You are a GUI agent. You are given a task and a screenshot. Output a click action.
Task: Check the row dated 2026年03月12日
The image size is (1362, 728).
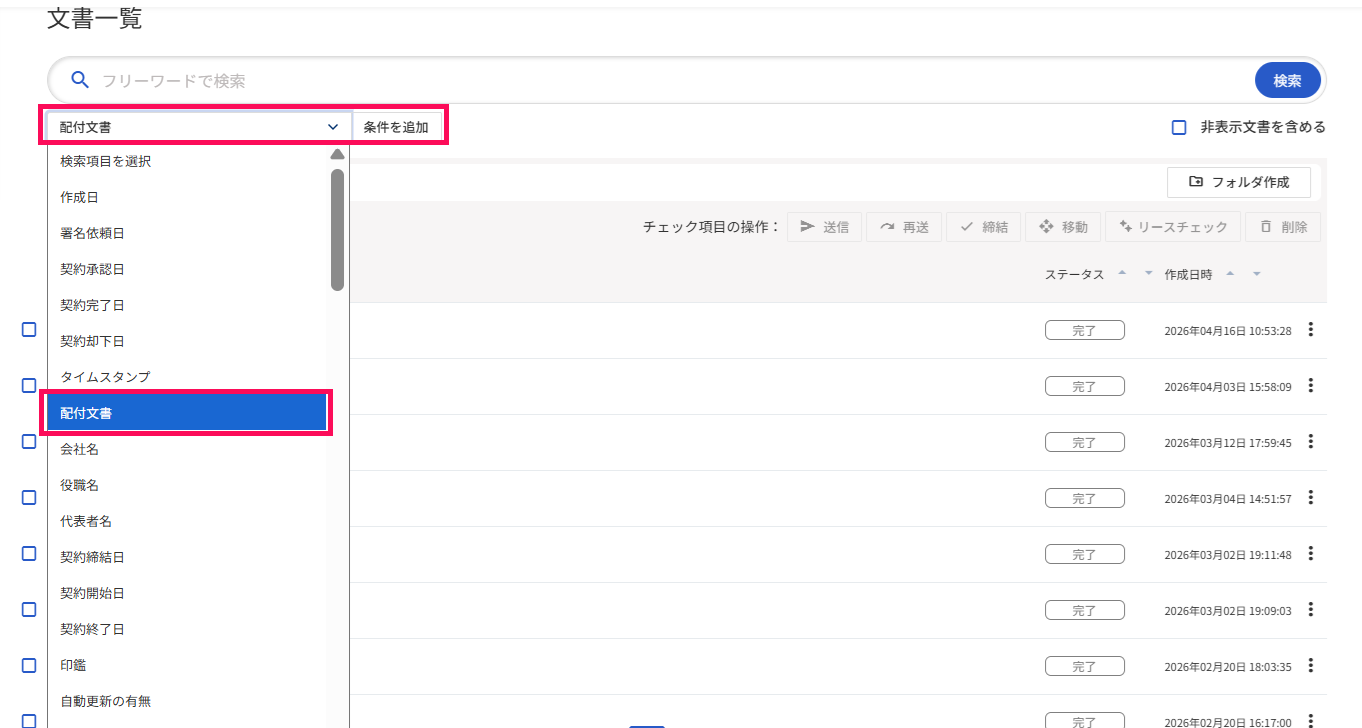[x=29, y=441]
